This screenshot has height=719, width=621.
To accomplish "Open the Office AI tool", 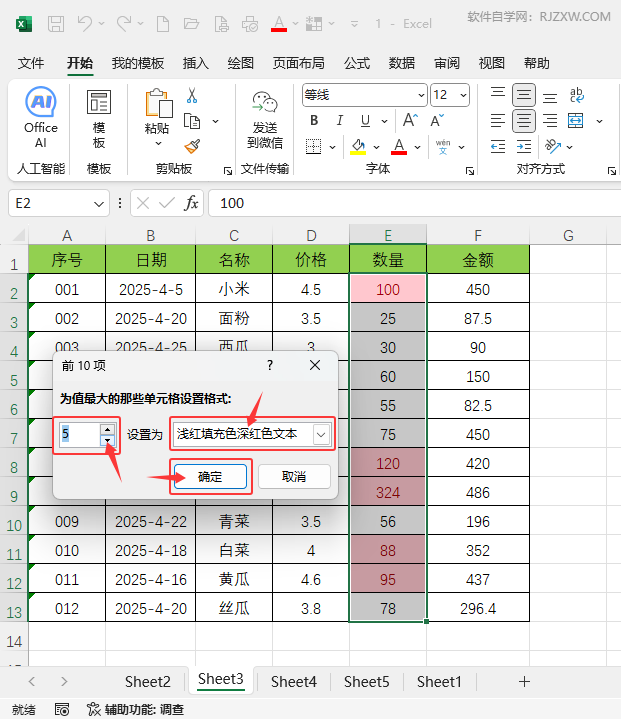I will tap(41, 117).
